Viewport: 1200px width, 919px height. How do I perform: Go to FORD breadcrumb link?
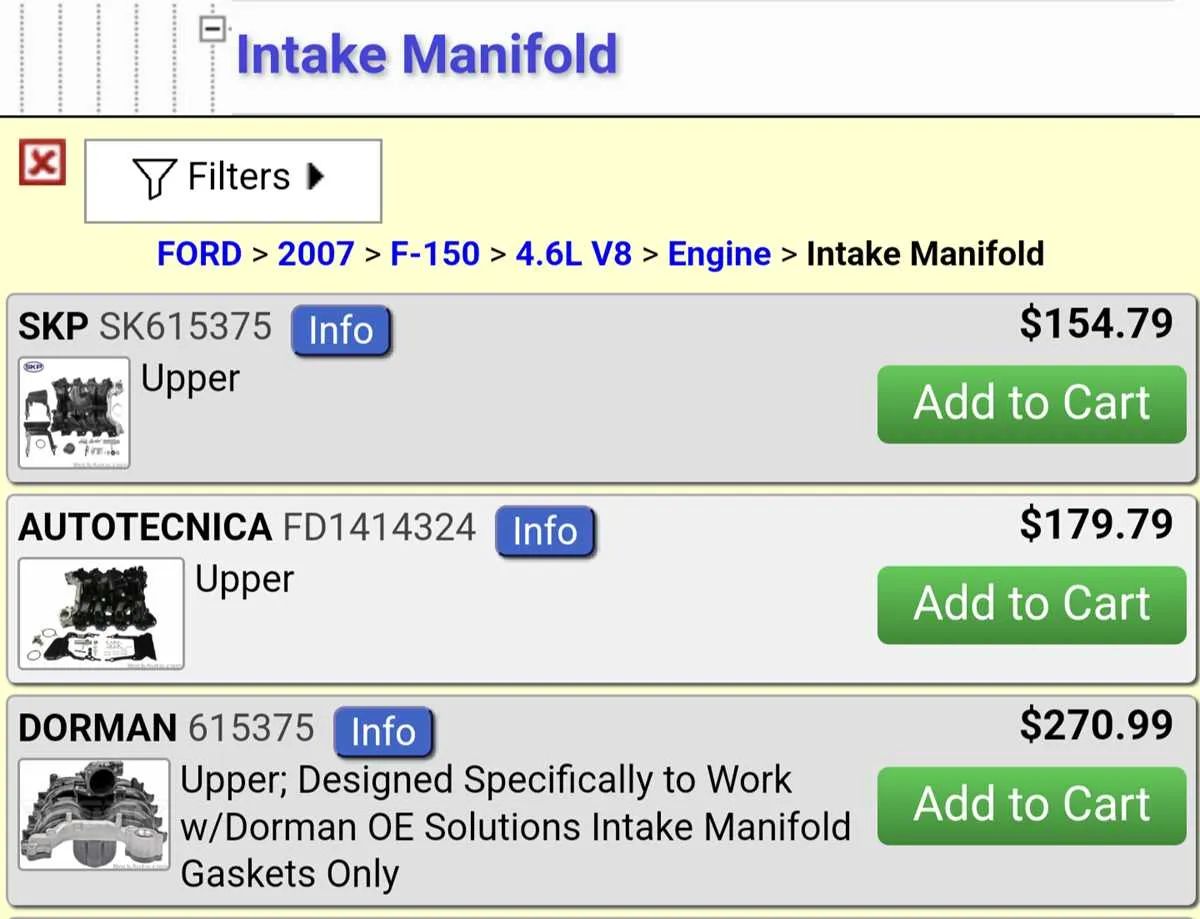tap(199, 254)
